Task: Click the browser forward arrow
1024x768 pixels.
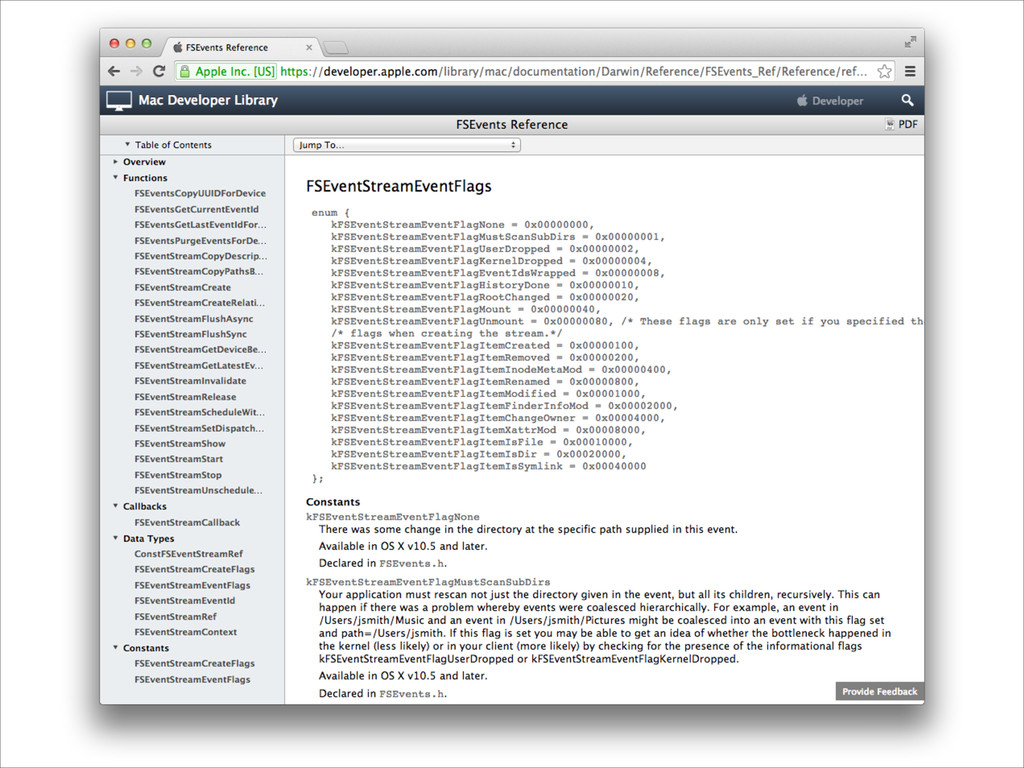Action: (136, 71)
